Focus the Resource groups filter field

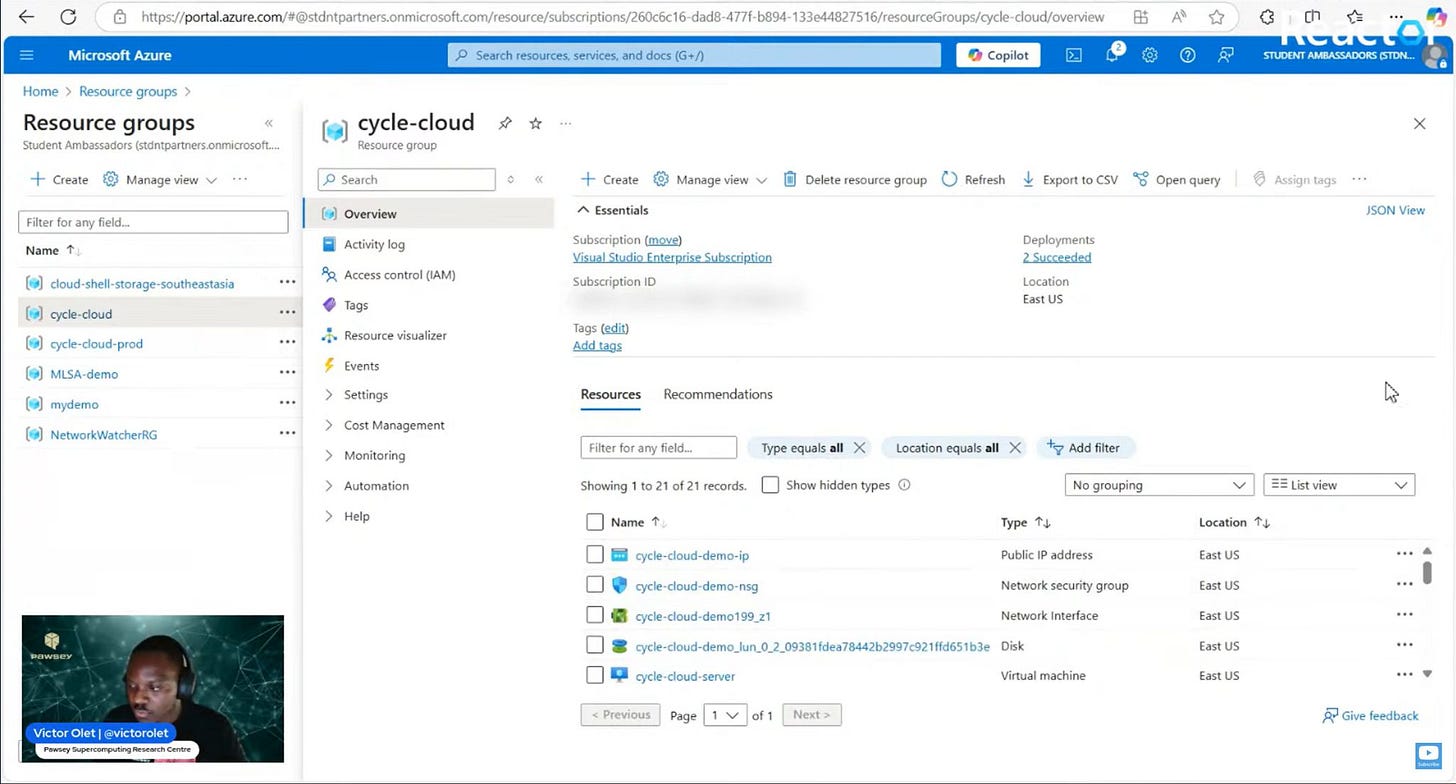point(153,222)
